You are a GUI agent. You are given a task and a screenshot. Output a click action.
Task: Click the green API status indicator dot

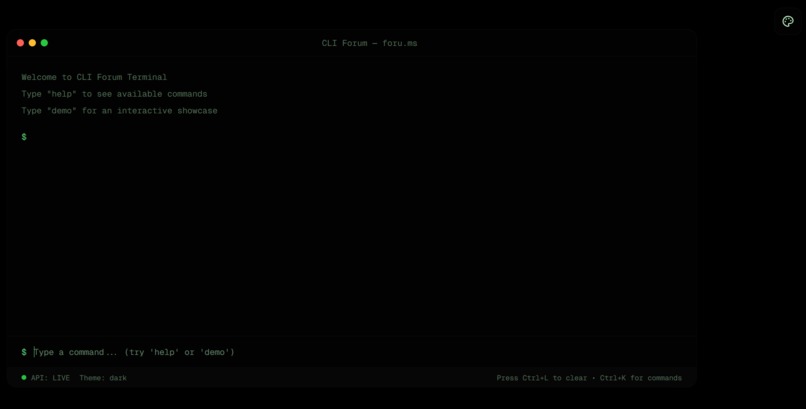24,378
